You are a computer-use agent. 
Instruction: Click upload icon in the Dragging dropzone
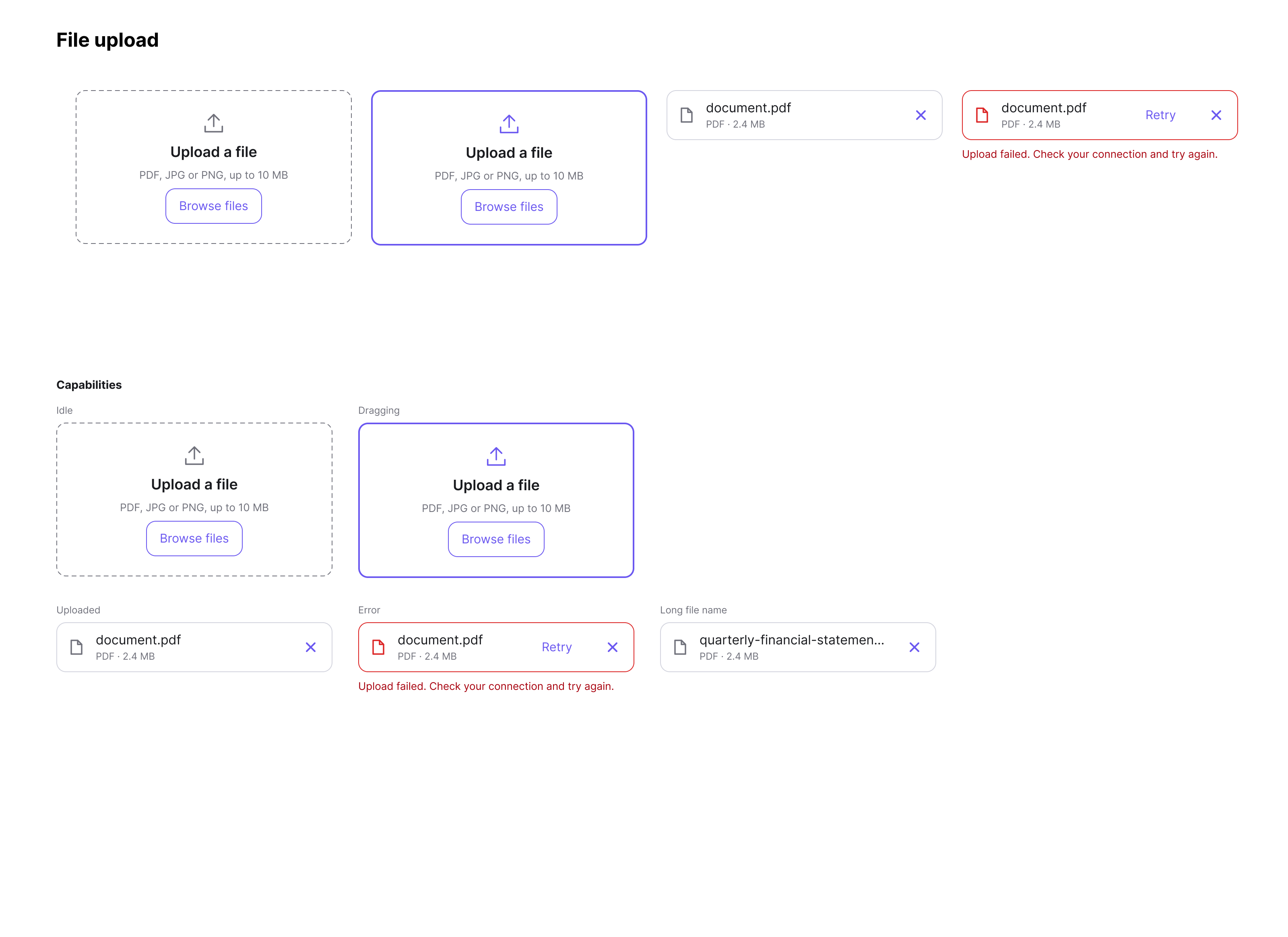point(496,456)
